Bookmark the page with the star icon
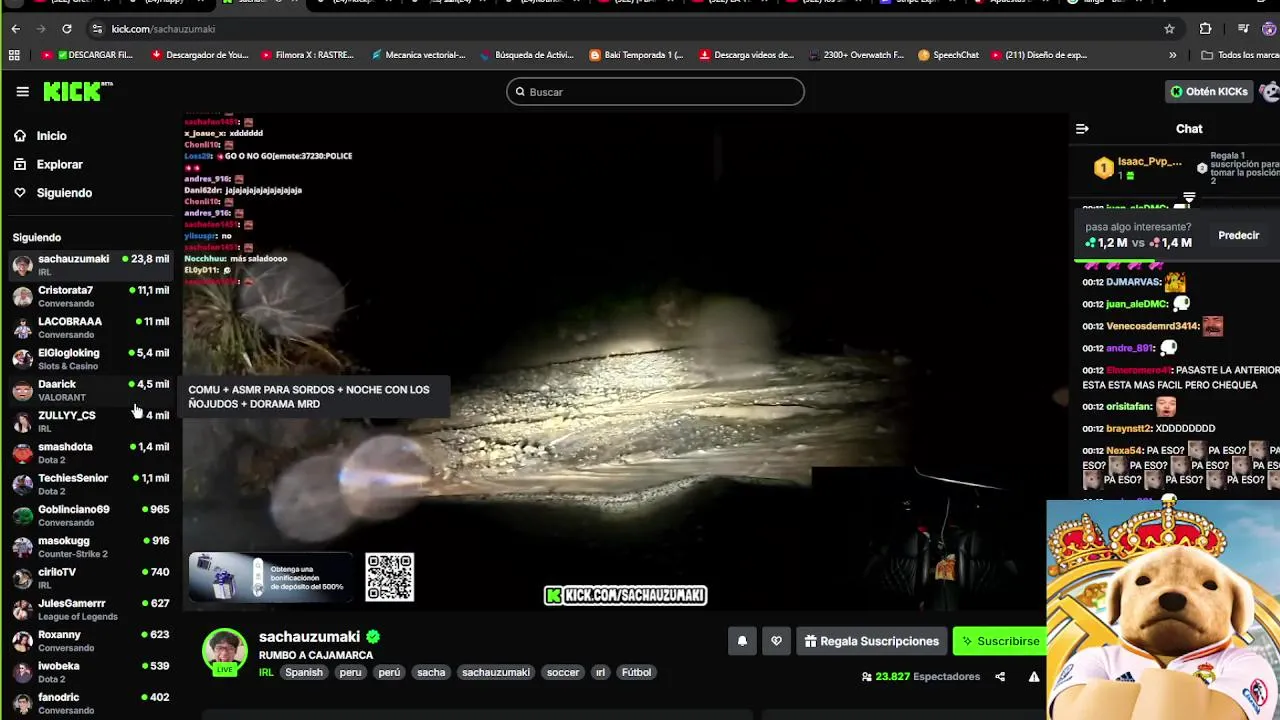The image size is (1280, 720). 1169,29
